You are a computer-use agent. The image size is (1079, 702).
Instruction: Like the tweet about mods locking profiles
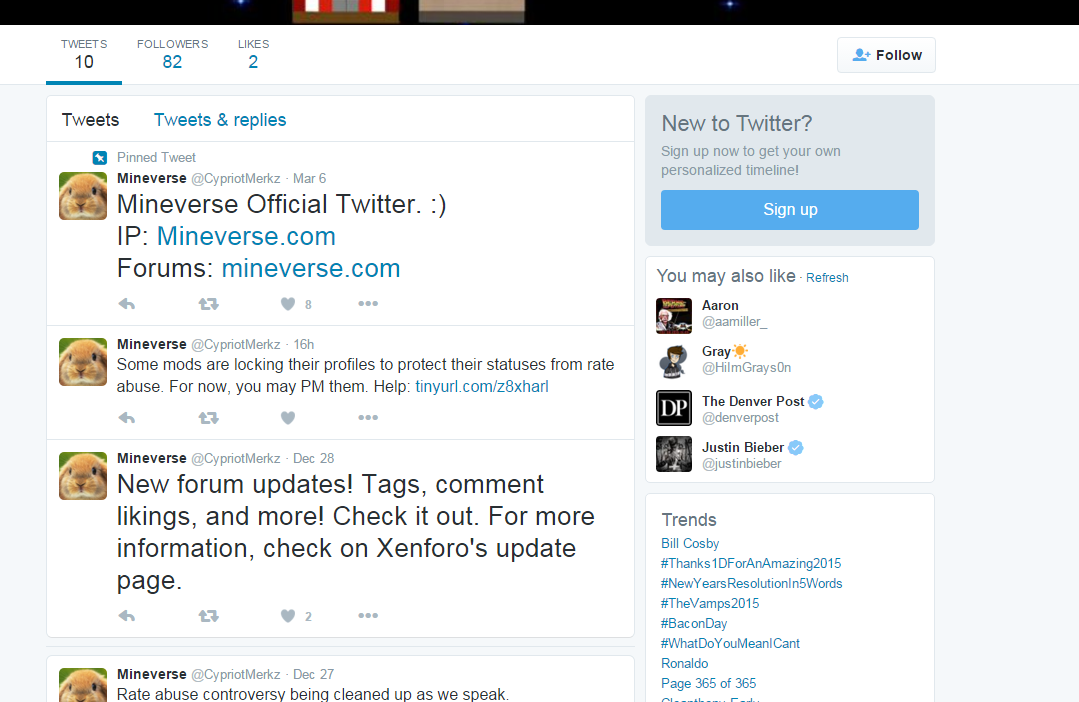(288, 418)
